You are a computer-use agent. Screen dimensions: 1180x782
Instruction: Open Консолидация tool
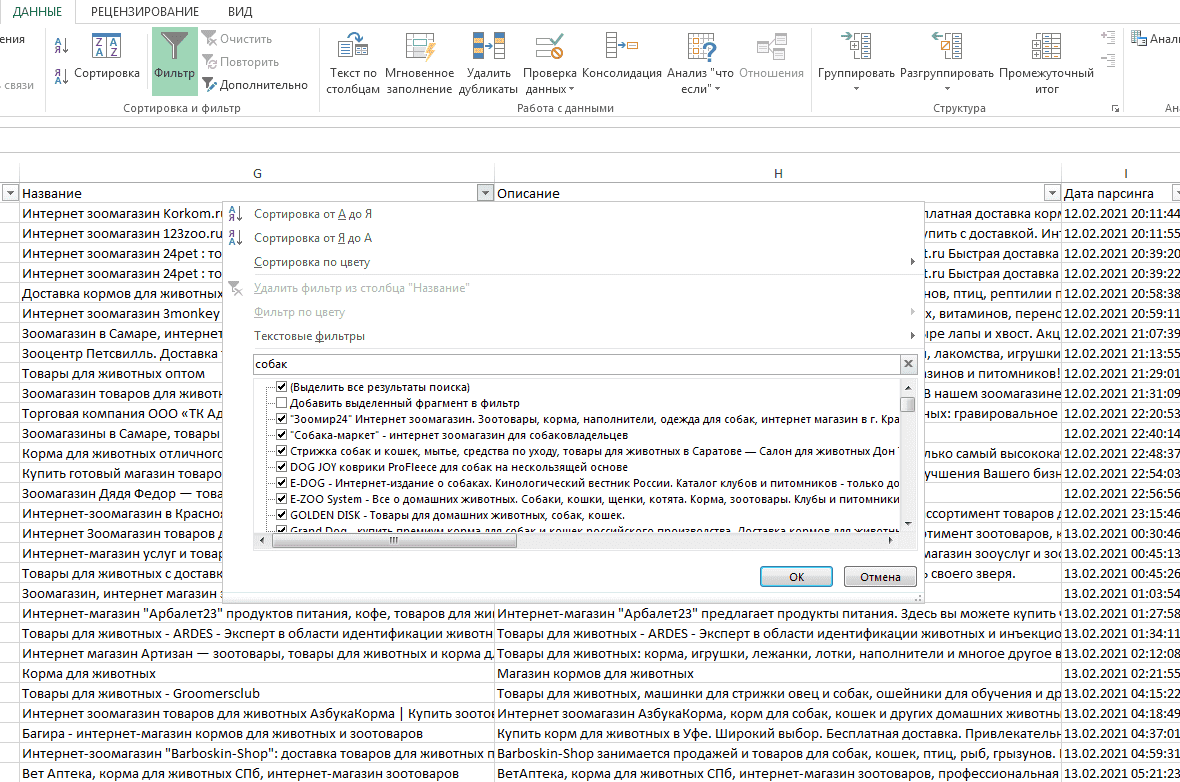click(622, 56)
